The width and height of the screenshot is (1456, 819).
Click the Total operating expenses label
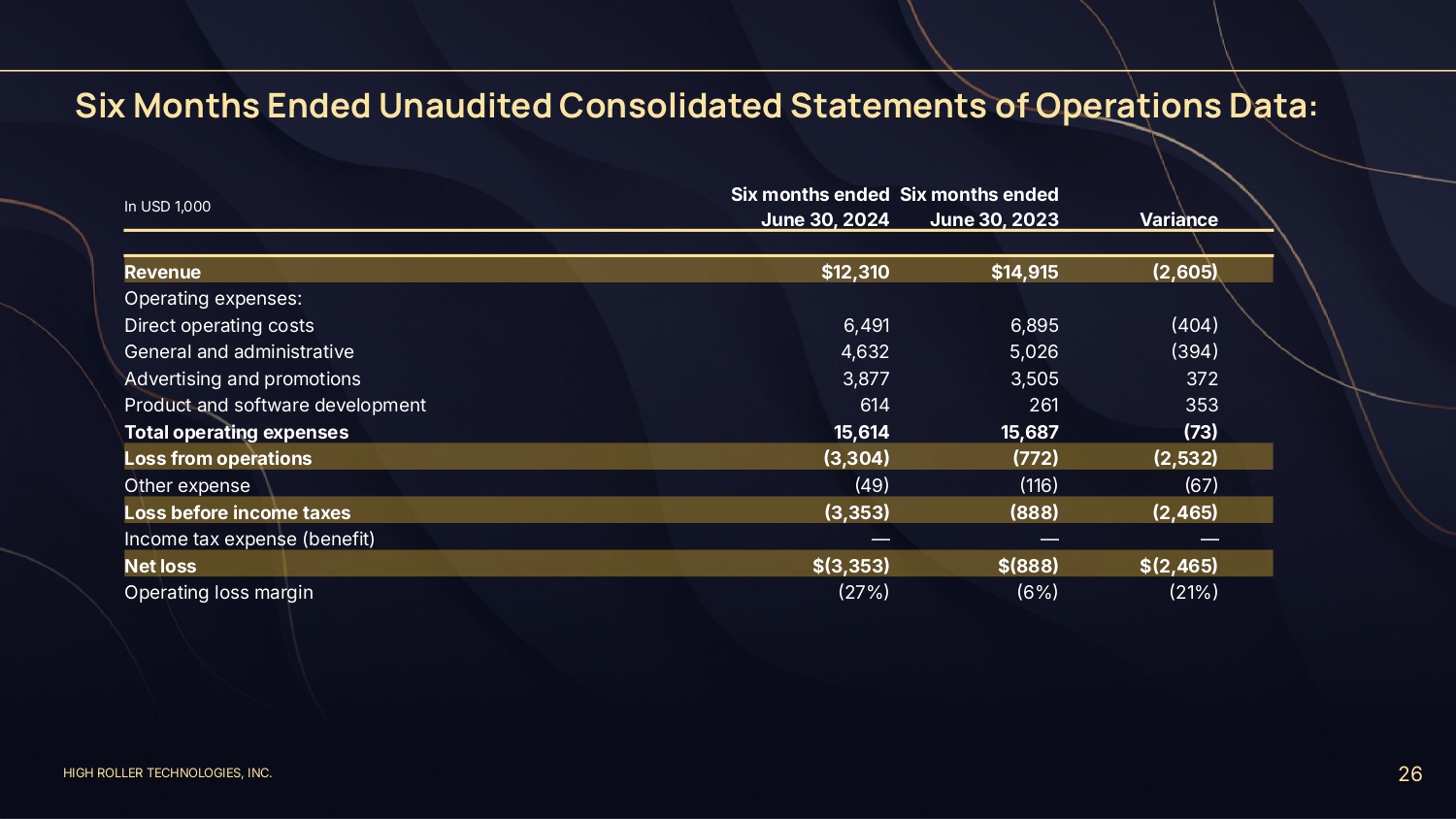236,432
